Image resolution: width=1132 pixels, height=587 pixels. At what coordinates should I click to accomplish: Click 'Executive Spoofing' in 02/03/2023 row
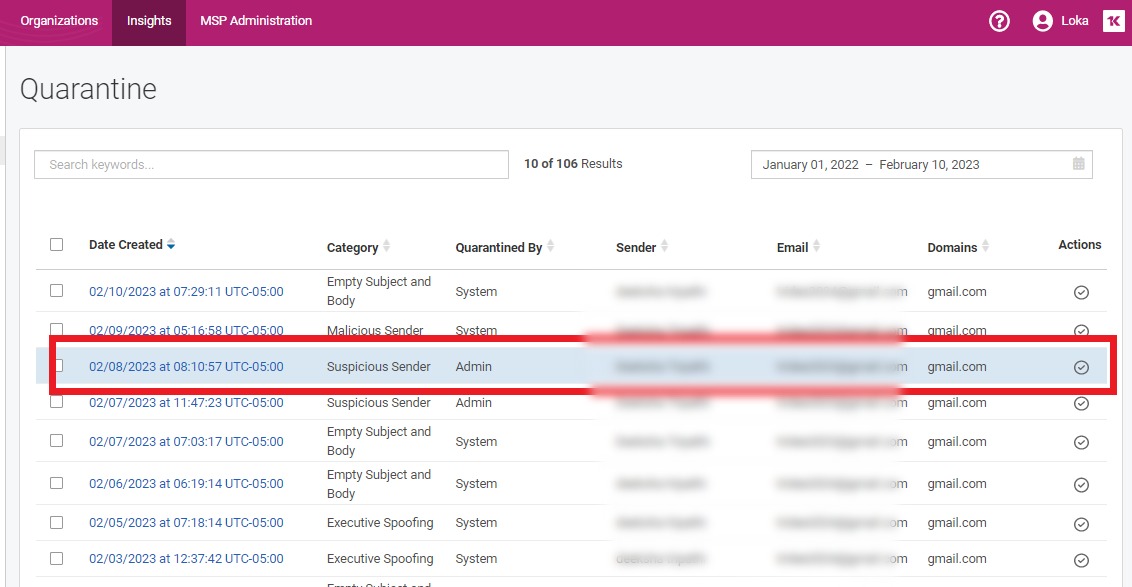pyautogui.click(x=380, y=559)
